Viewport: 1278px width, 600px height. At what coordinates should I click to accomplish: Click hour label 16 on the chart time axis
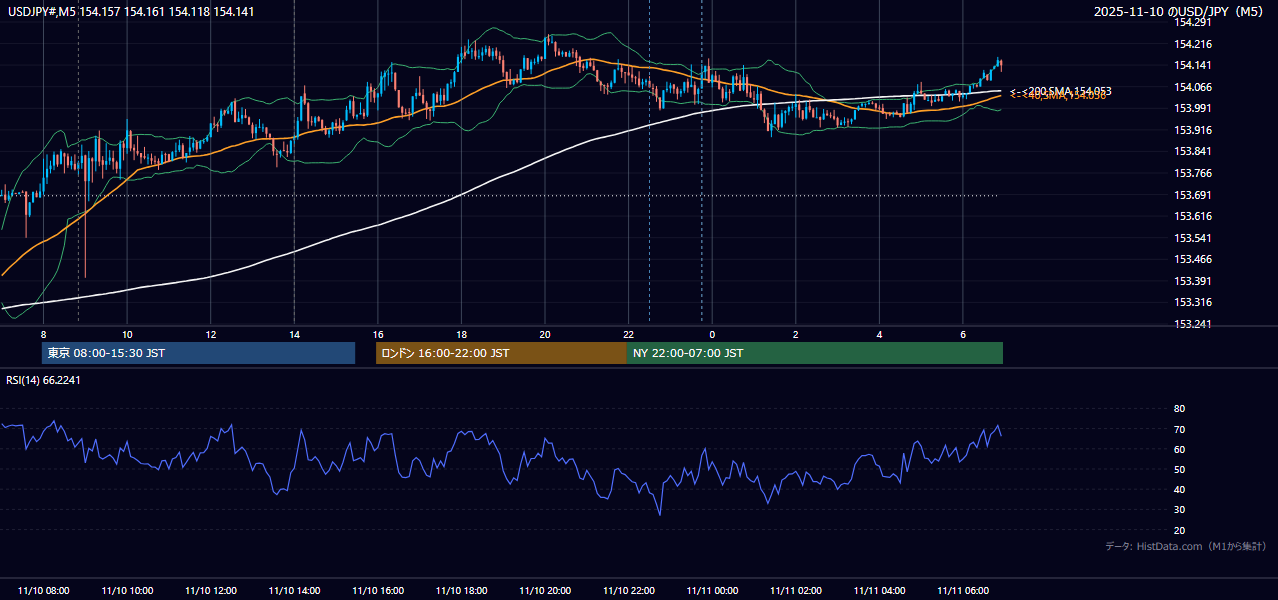[x=378, y=334]
